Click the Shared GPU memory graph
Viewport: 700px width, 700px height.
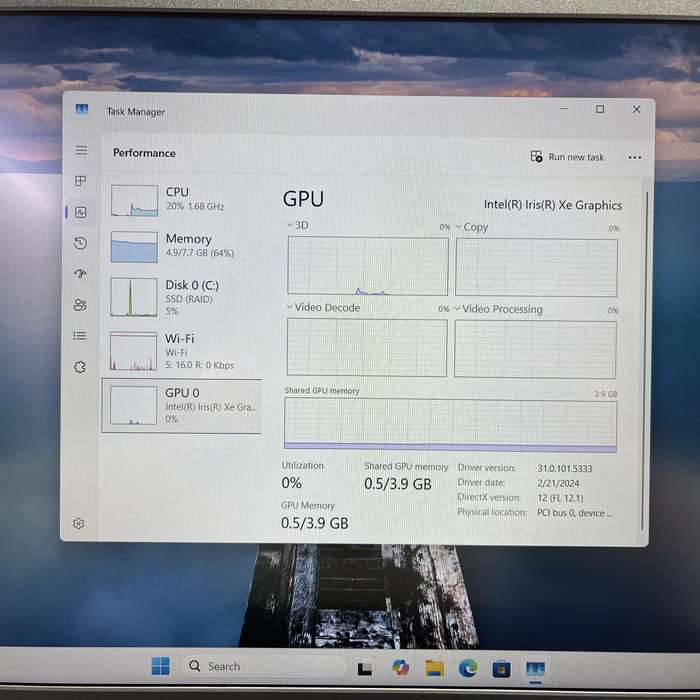coord(450,425)
